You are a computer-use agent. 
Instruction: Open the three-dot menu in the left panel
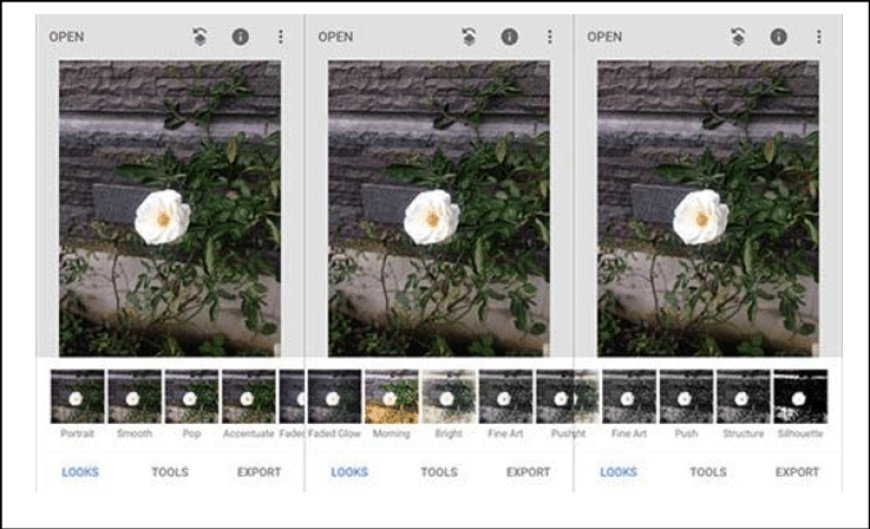pyautogui.click(x=280, y=37)
